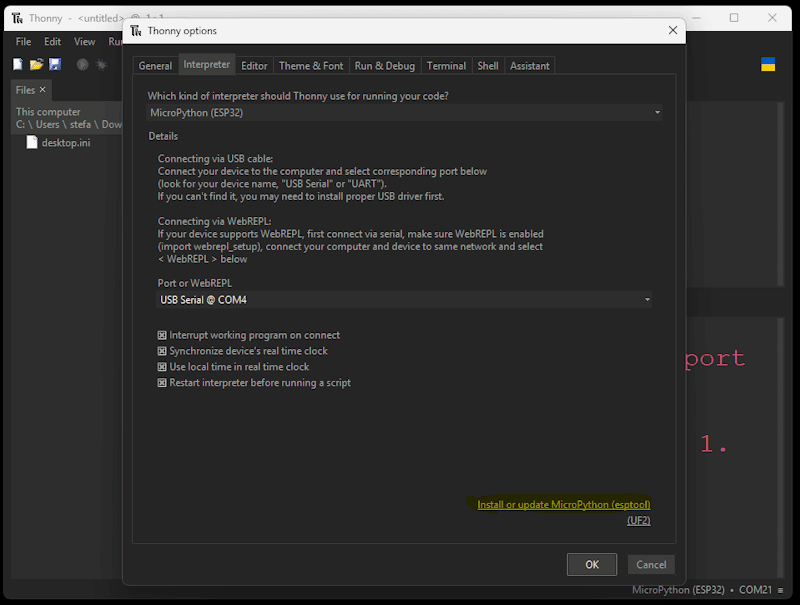Image resolution: width=800 pixels, height=605 pixels.
Task: Click the New file toolbar icon
Action: (x=18, y=65)
